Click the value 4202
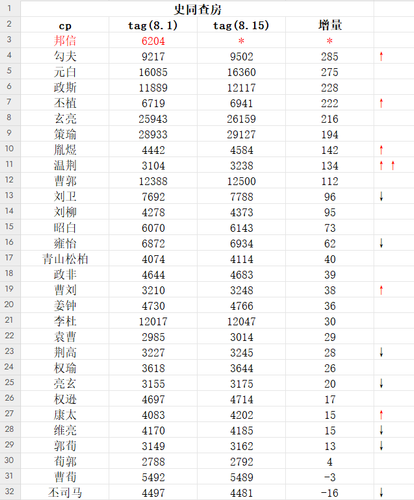Image resolution: width=414 pixels, height=500 pixels. tap(241, 415)
